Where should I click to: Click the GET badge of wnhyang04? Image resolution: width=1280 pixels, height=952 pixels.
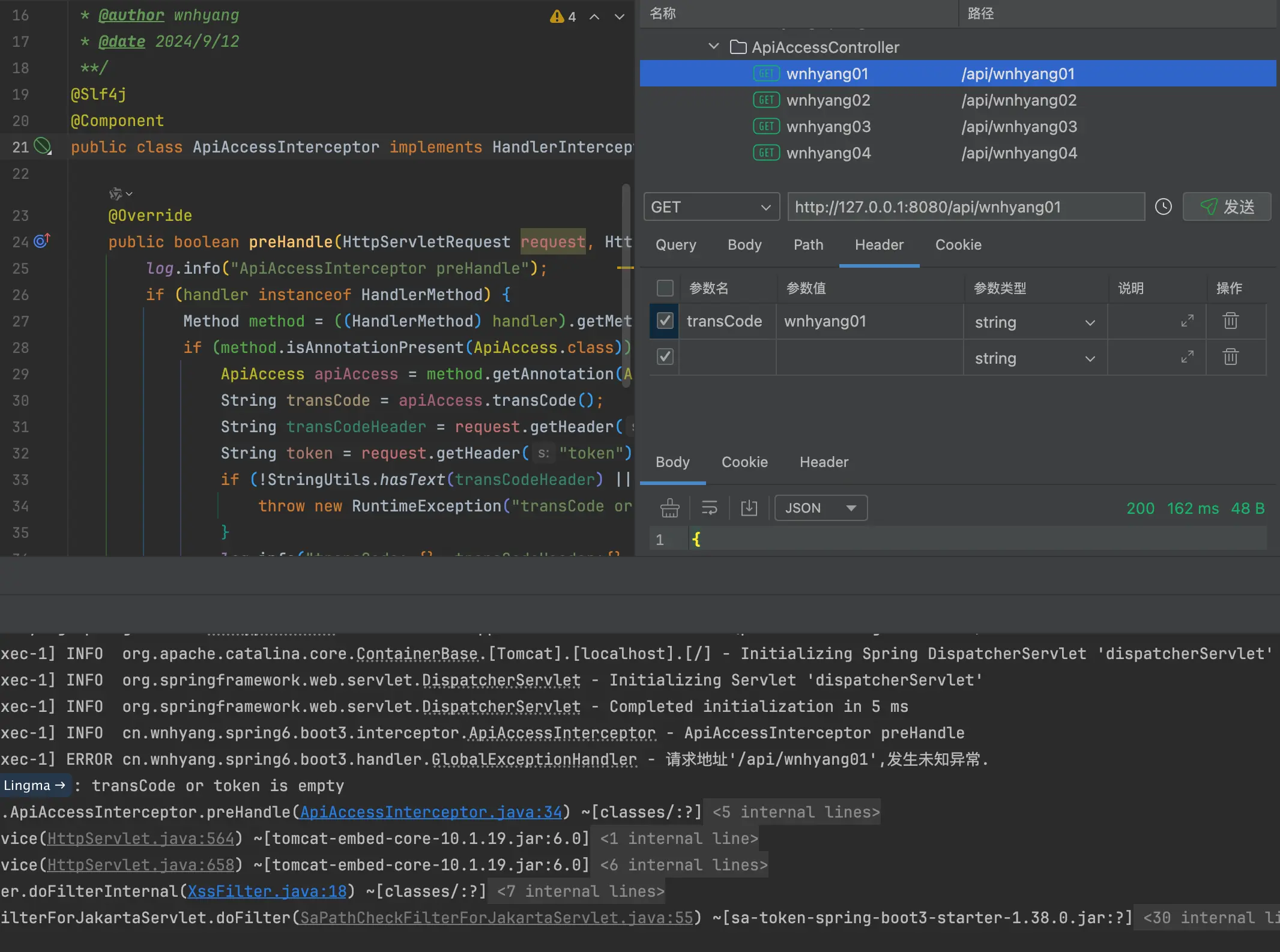(766, 153)
